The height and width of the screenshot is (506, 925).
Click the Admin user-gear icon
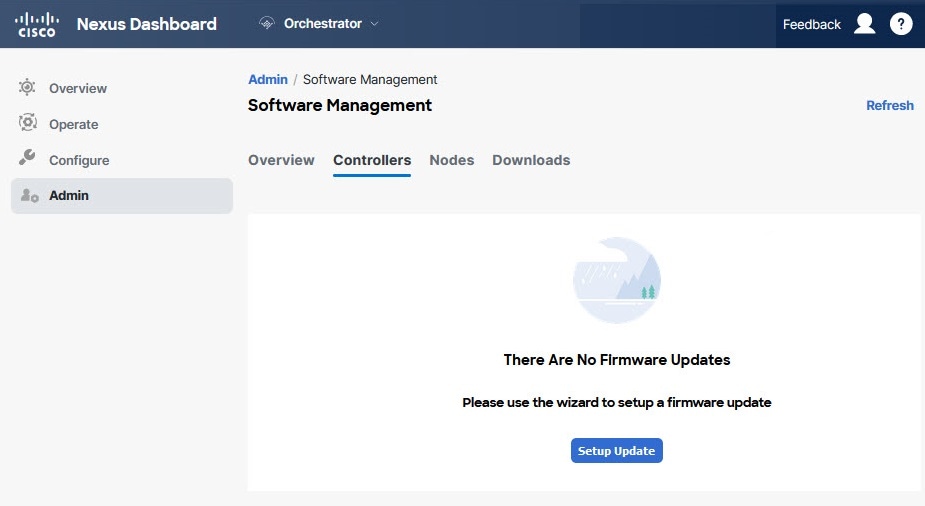coord(29,195)
